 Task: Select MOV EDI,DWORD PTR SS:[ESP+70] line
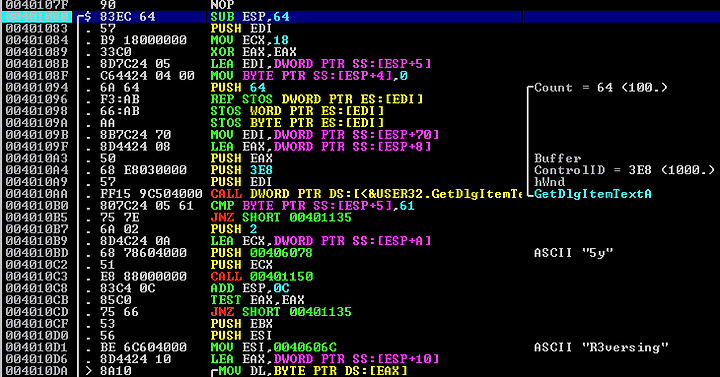pyautogui.click(x=325, y=135)
